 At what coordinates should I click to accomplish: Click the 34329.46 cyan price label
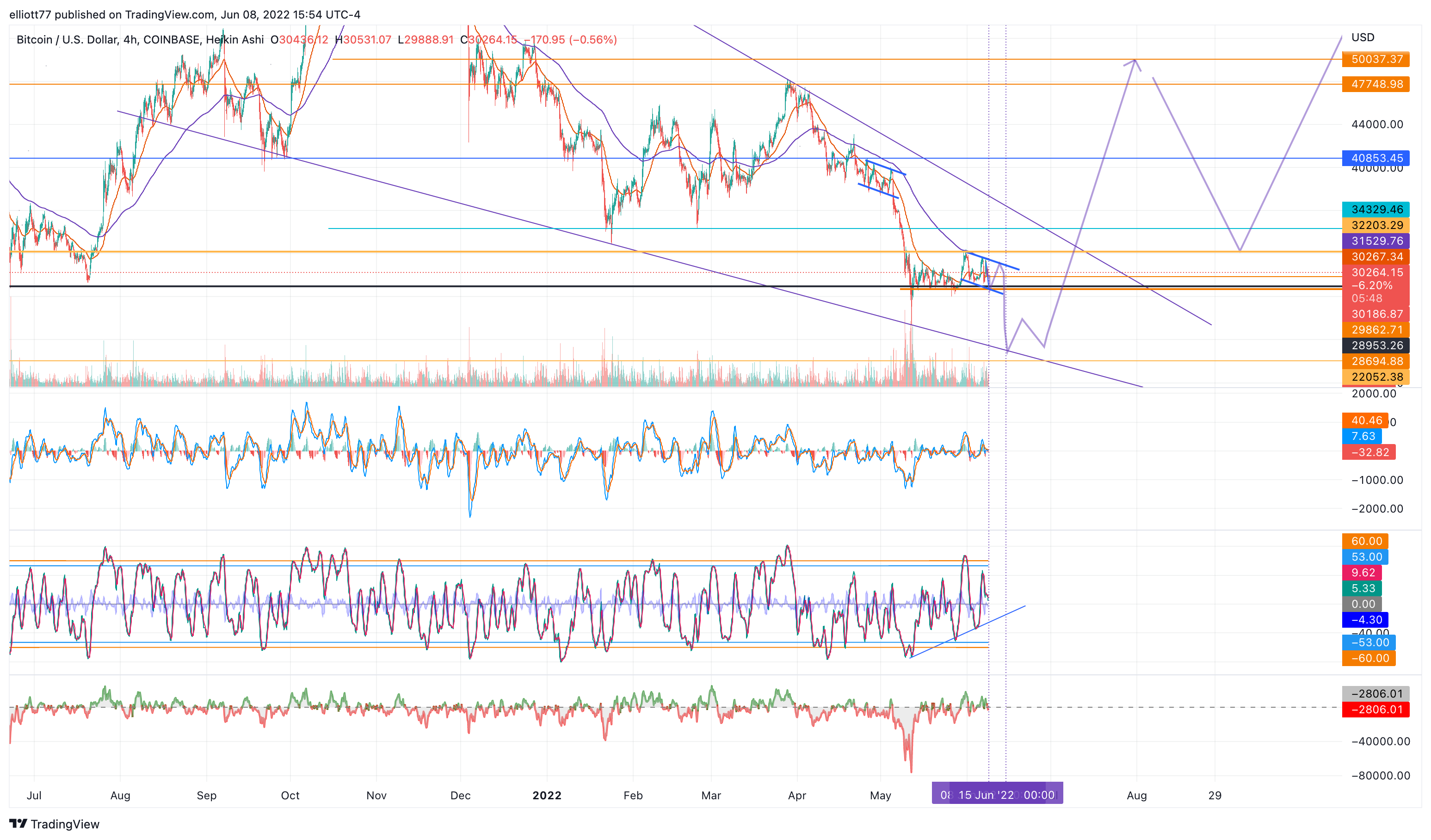click(1376, 209)
